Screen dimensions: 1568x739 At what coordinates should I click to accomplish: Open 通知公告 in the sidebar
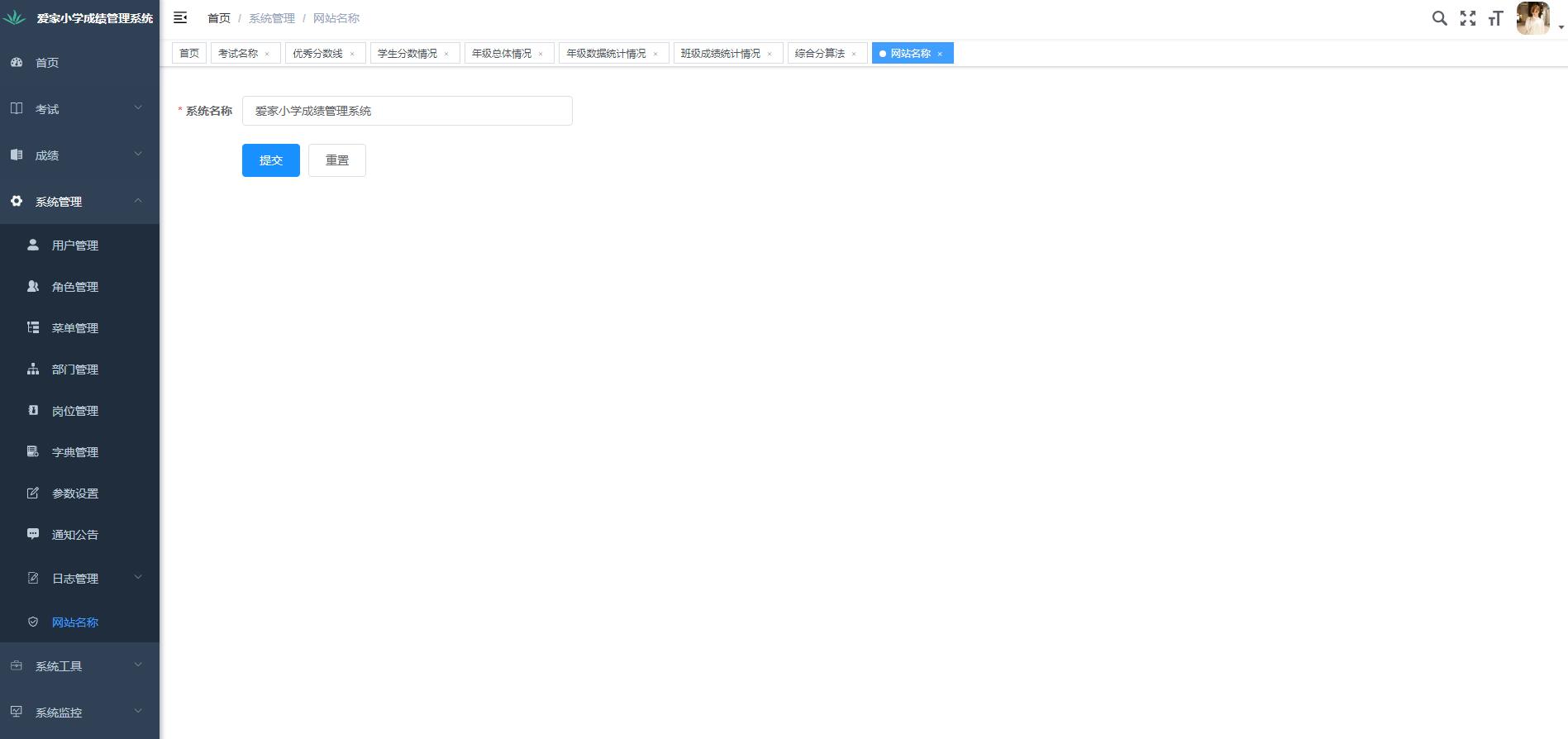pyautogui.click(x=74, y=535)
